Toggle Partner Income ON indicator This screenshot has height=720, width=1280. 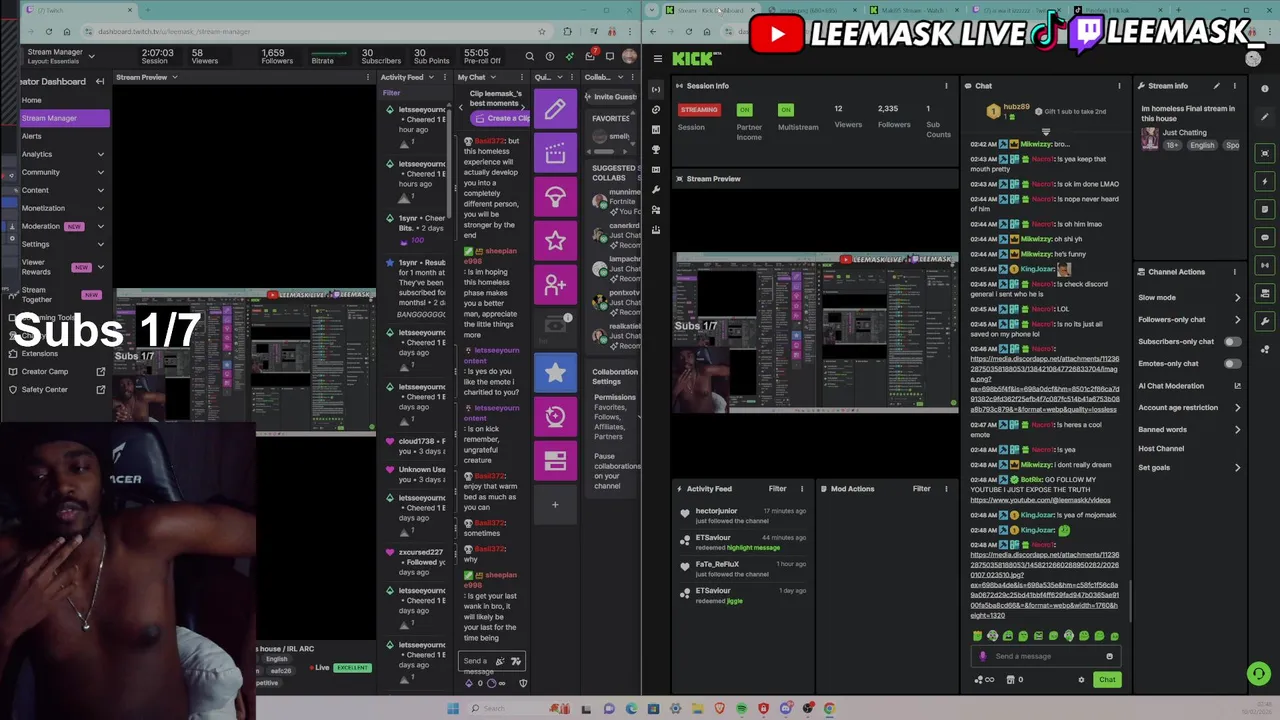(x=744, y=109)
